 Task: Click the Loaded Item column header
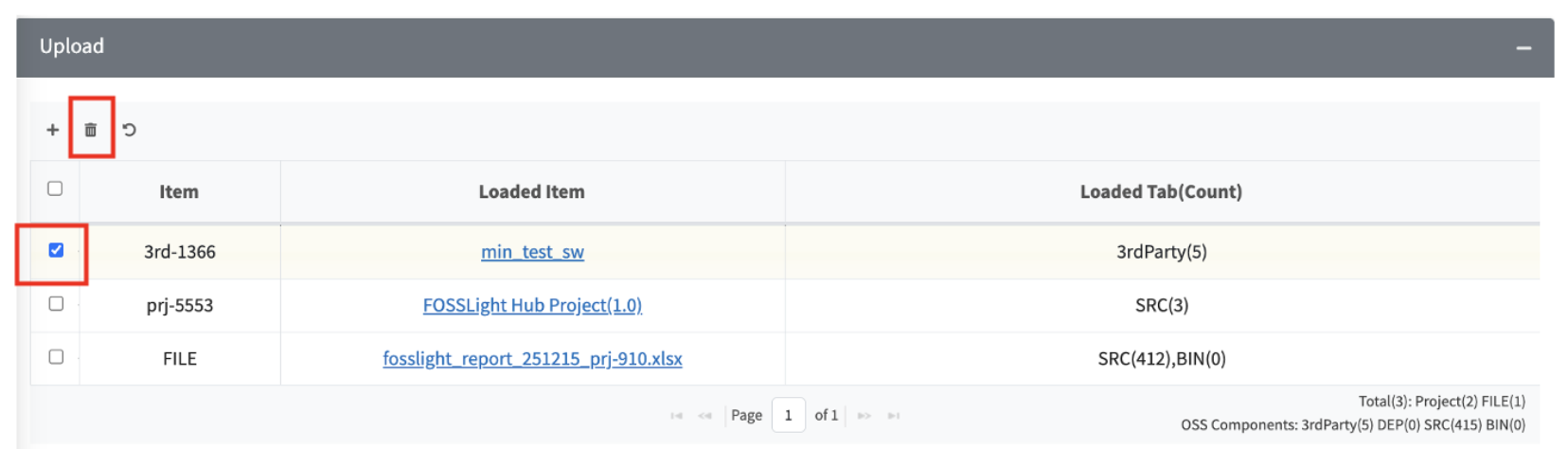(x=531, y=192)
